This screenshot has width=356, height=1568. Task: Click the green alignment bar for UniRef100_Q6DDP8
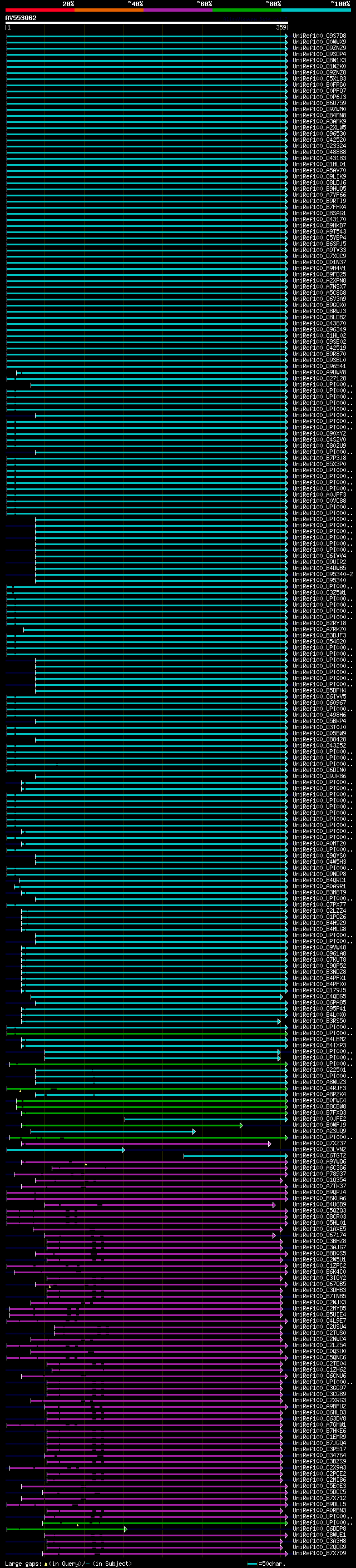[66, 1529]
